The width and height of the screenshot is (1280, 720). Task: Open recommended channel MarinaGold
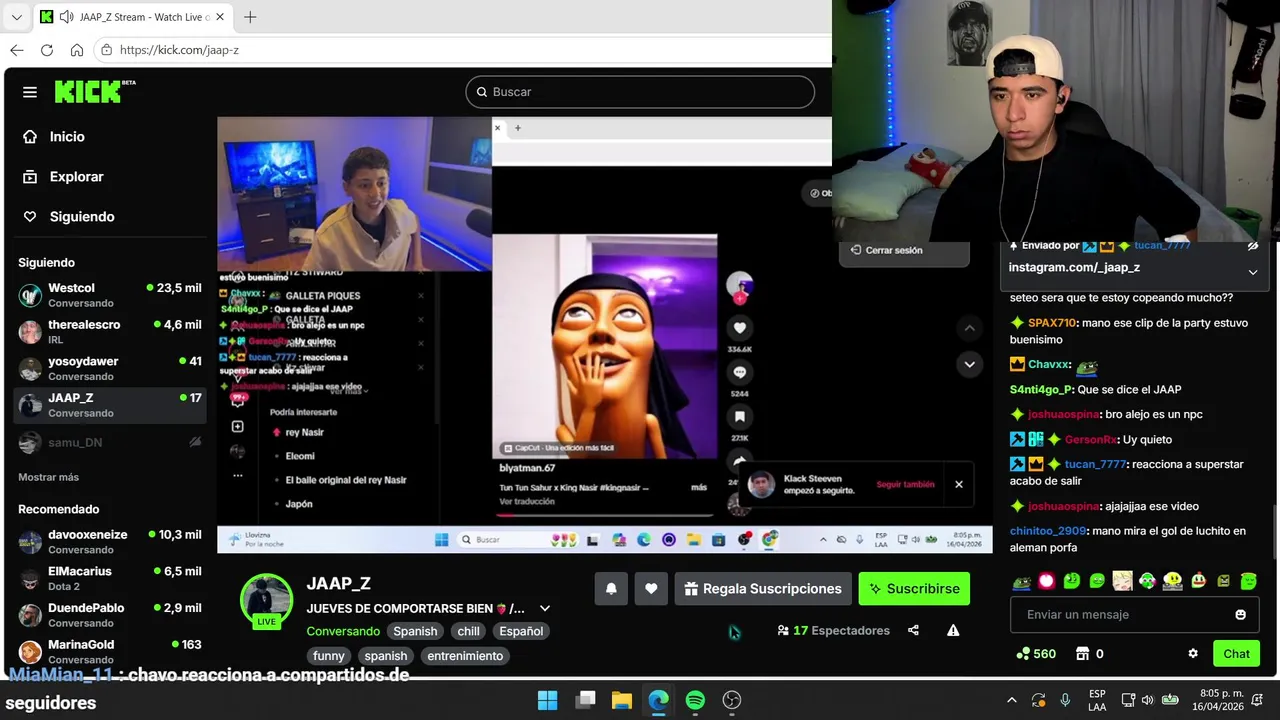pyautogui.click(x=110, y=651)
